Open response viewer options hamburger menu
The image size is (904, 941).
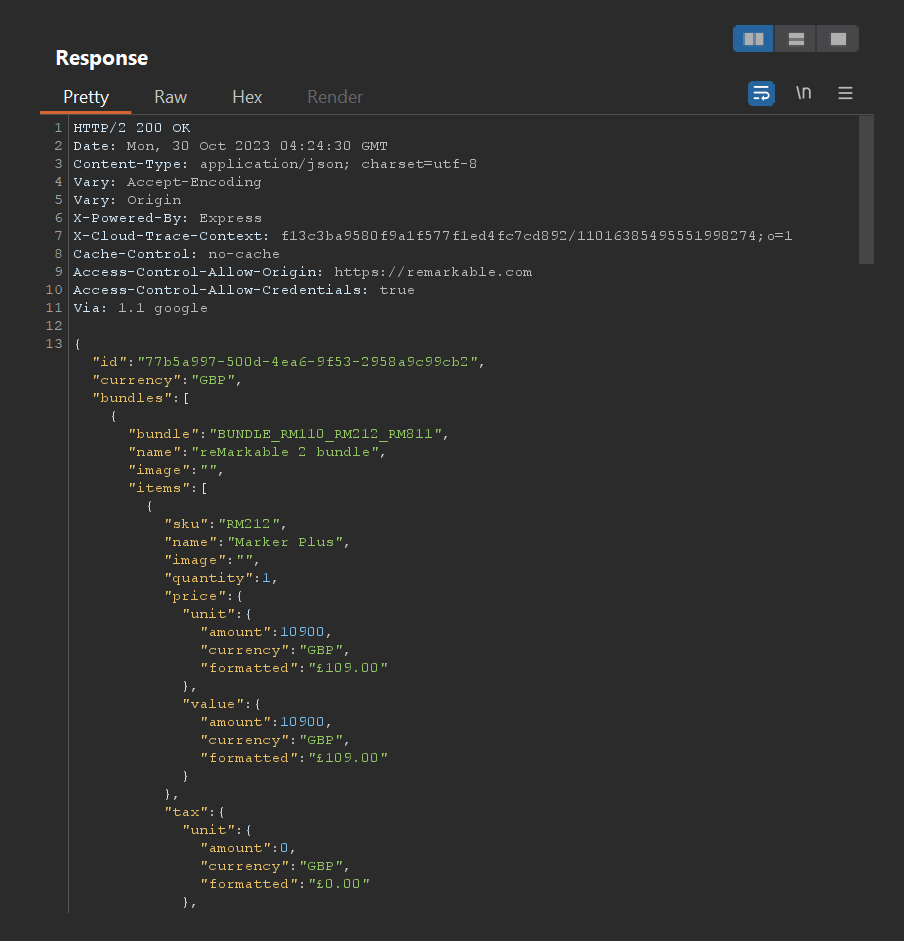[x=845, y=93]
